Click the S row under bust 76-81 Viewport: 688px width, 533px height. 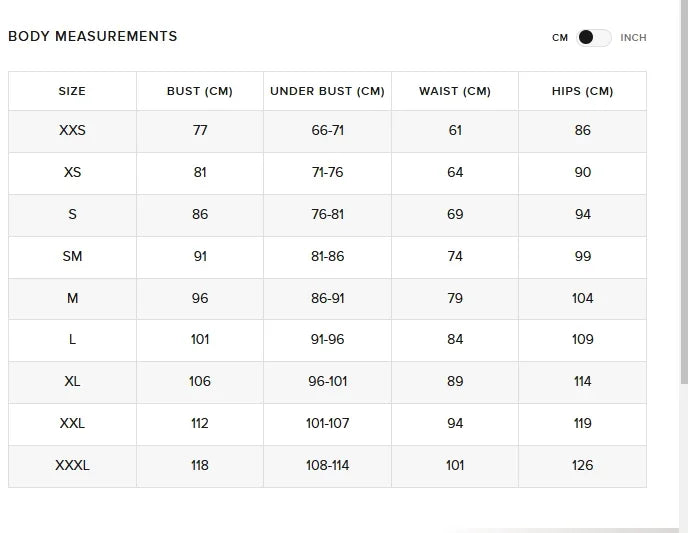(x=327, y=214)
